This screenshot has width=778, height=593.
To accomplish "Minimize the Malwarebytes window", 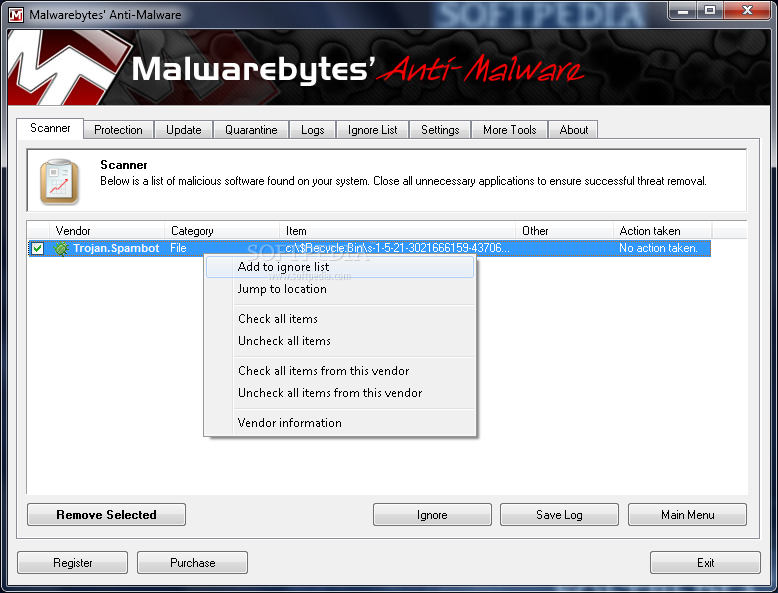I will 683,10.
